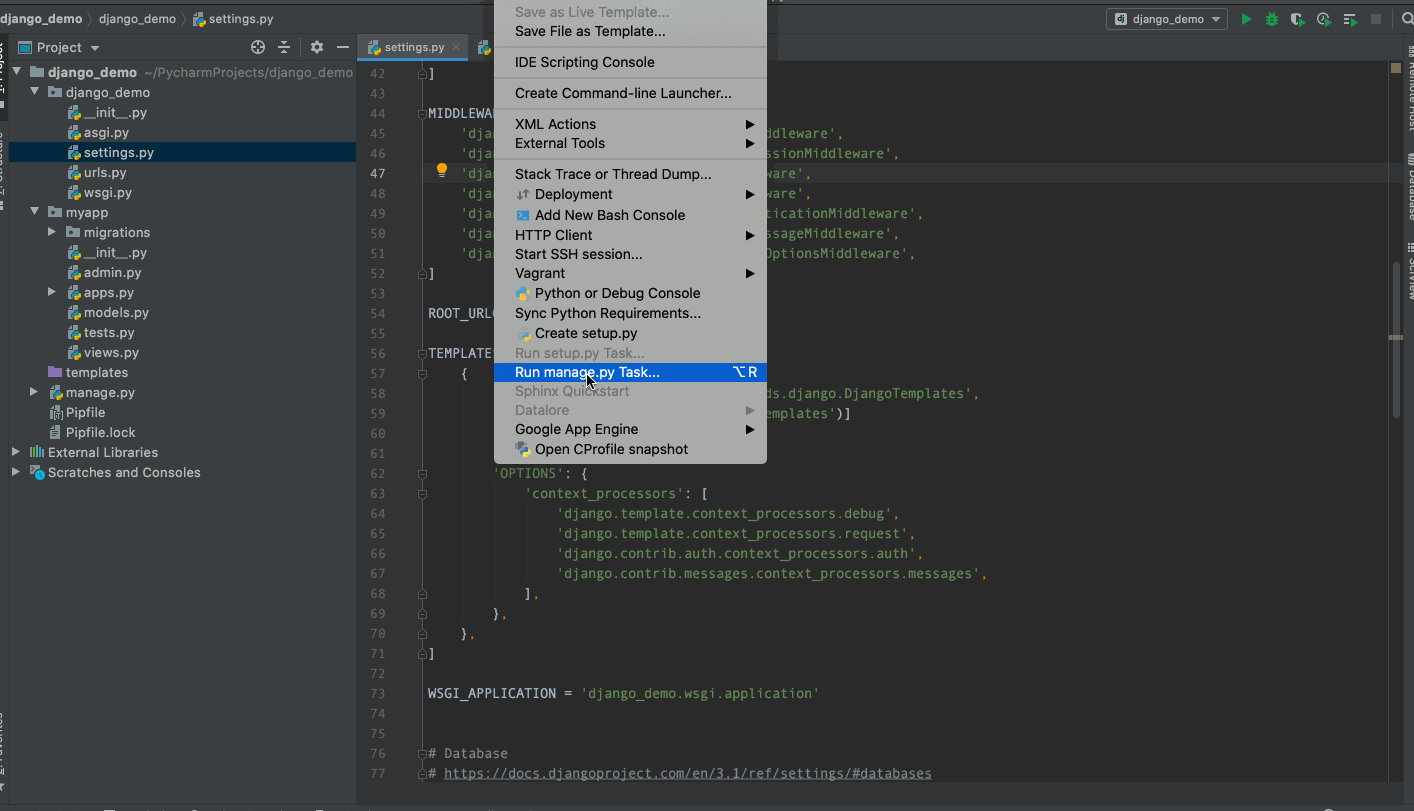Click the yellow inspection marker square

pyautogui.click(x=1396, y=68)
